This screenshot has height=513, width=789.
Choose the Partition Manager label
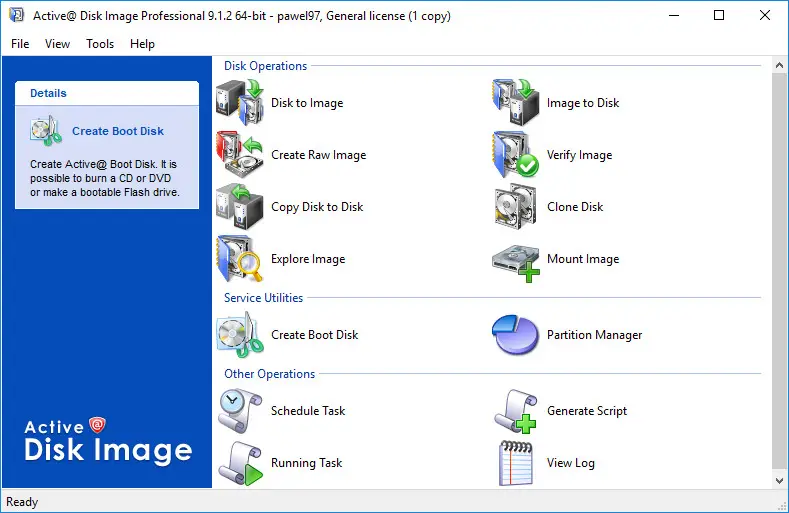coord(594,335)
